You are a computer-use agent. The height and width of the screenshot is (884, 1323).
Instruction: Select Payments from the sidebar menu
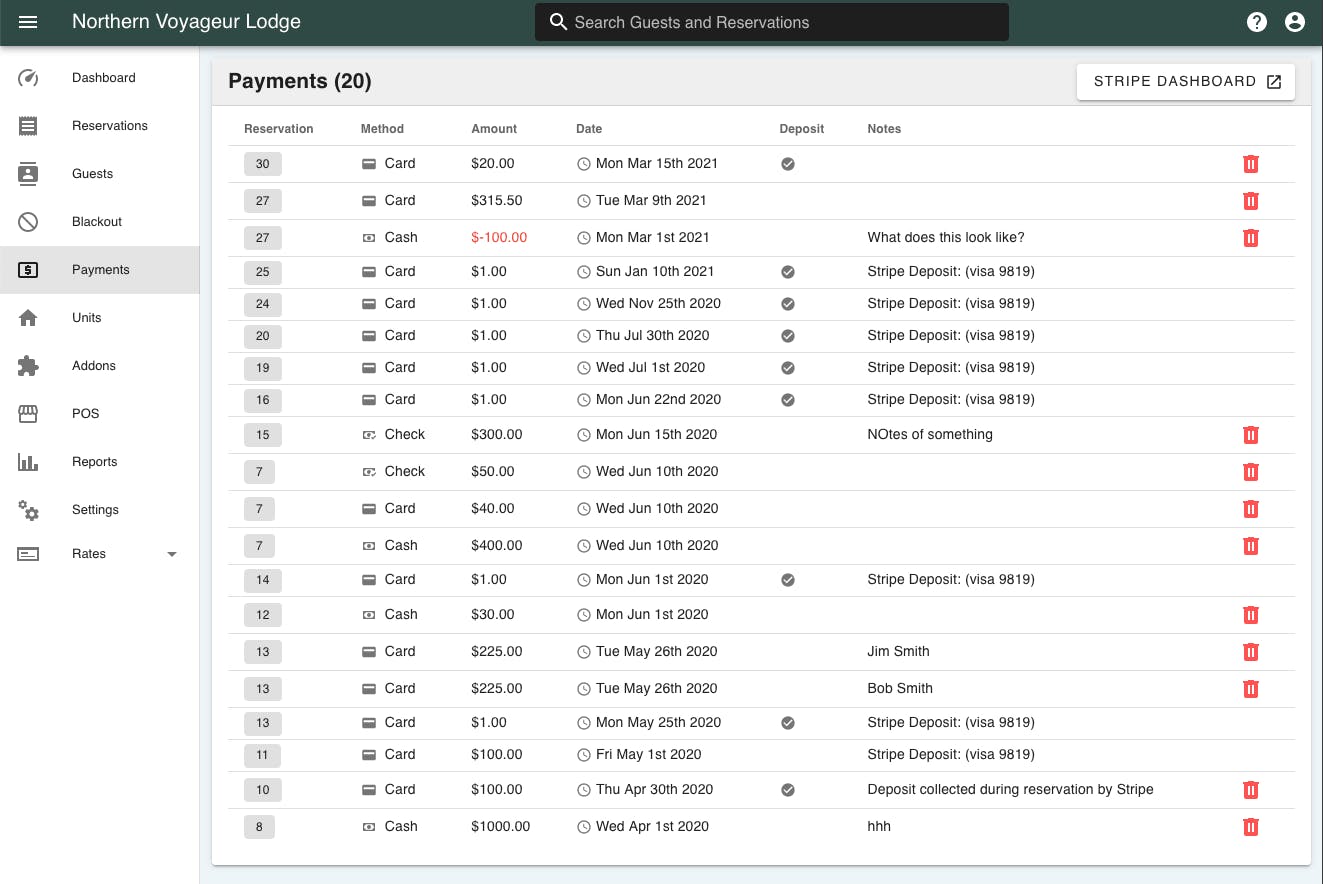[x=28, y=269]
